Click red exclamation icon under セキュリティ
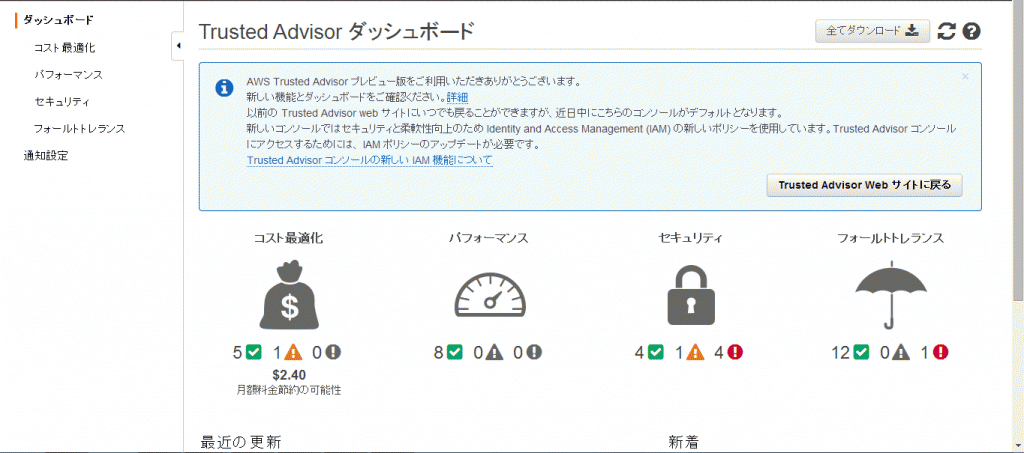The width and height of the screenshot is (1024, 453). pyautogui.click(x=736, y=353)
